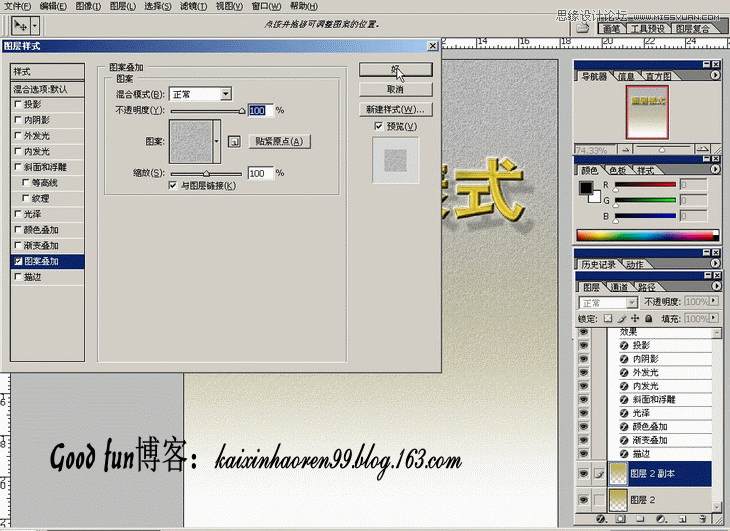Click the move tool icon in options bar
The width and height of the screenshot is (730, 531).
(20, 26)
